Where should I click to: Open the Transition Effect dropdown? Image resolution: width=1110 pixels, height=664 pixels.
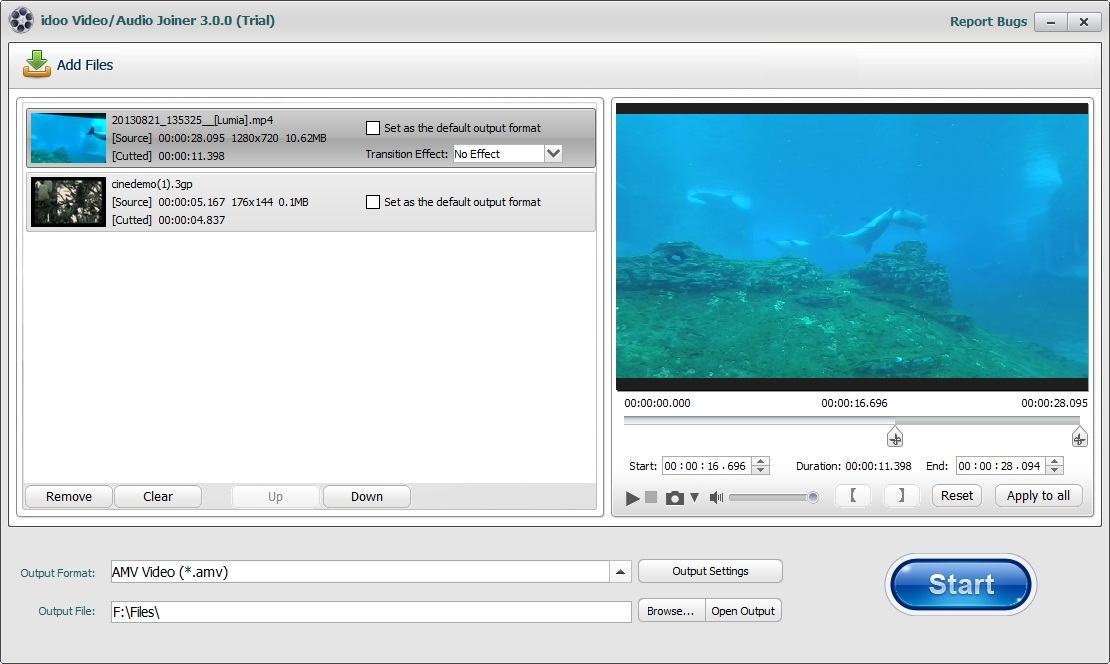(552, 153)
